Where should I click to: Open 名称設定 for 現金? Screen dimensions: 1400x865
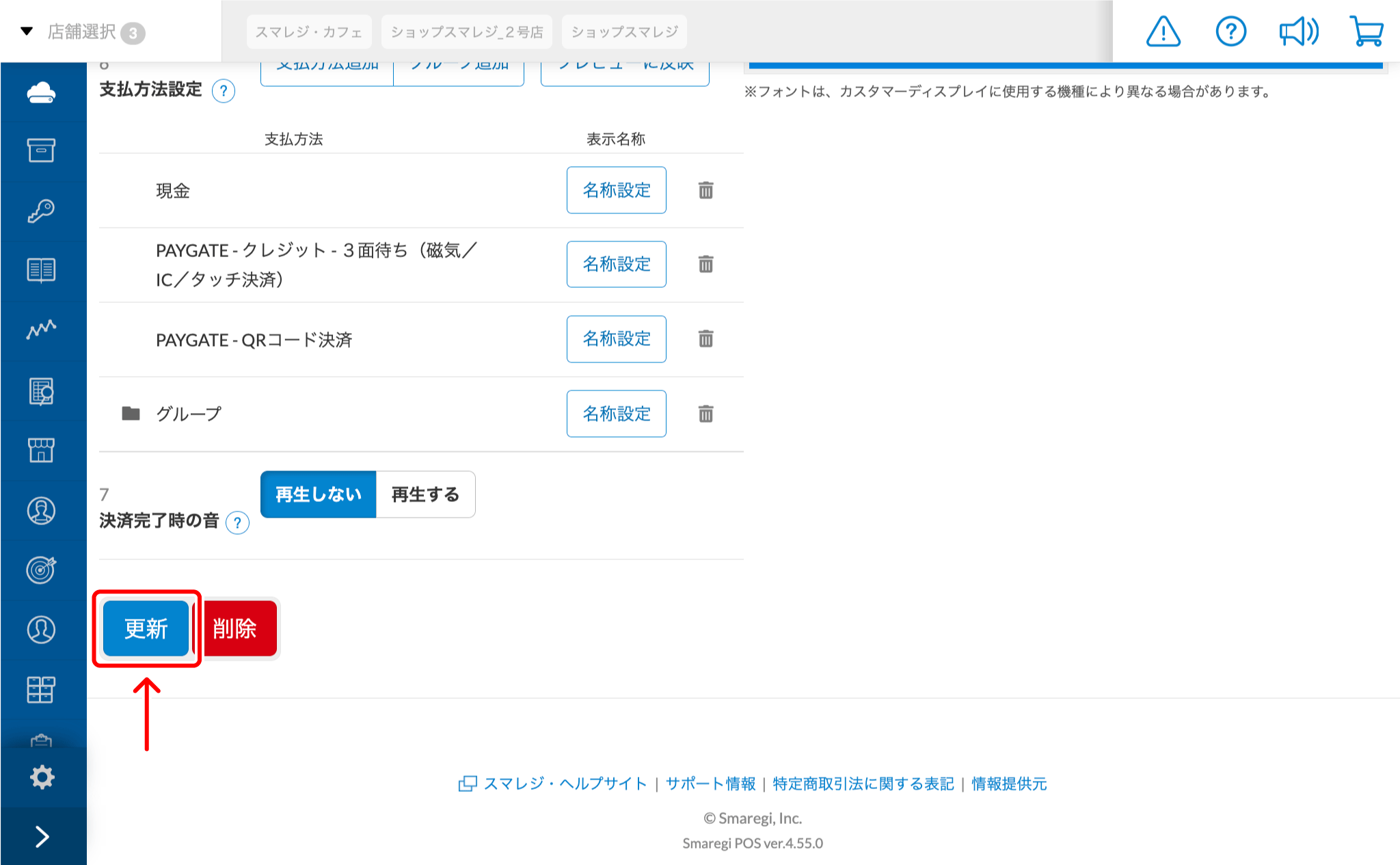coord(616,190)
